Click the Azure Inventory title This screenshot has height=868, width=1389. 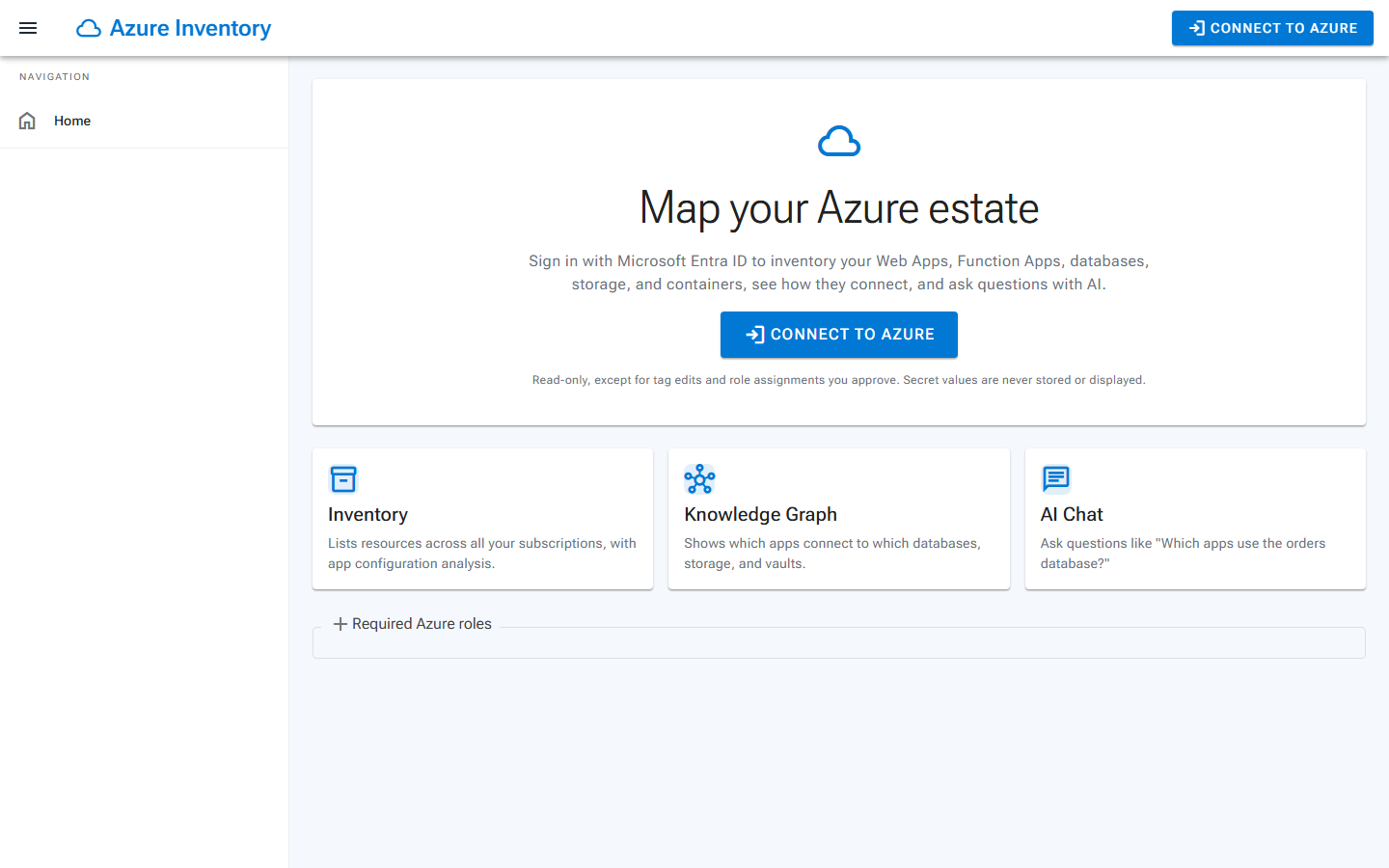click(x=190, y=28)
